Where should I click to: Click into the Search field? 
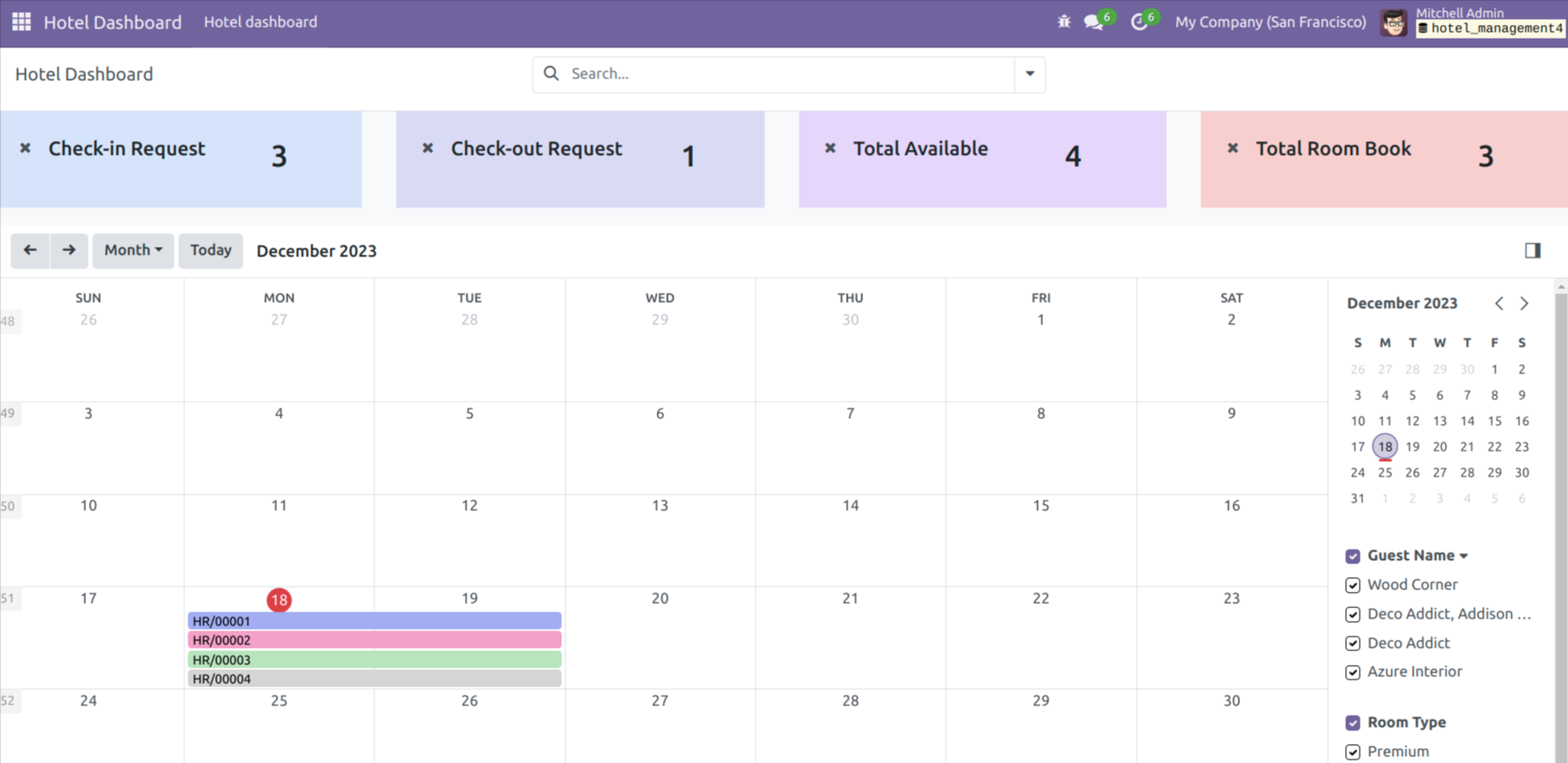tap(787, 74)
